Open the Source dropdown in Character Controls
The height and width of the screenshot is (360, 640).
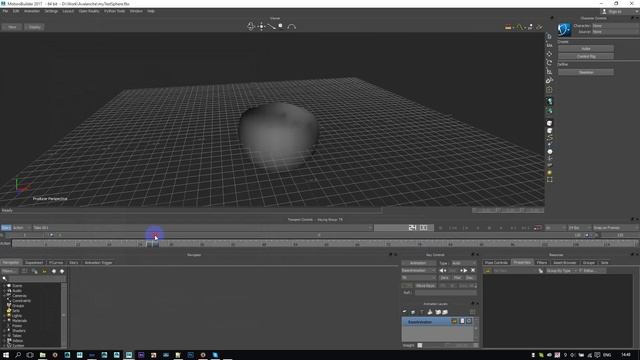615,31
